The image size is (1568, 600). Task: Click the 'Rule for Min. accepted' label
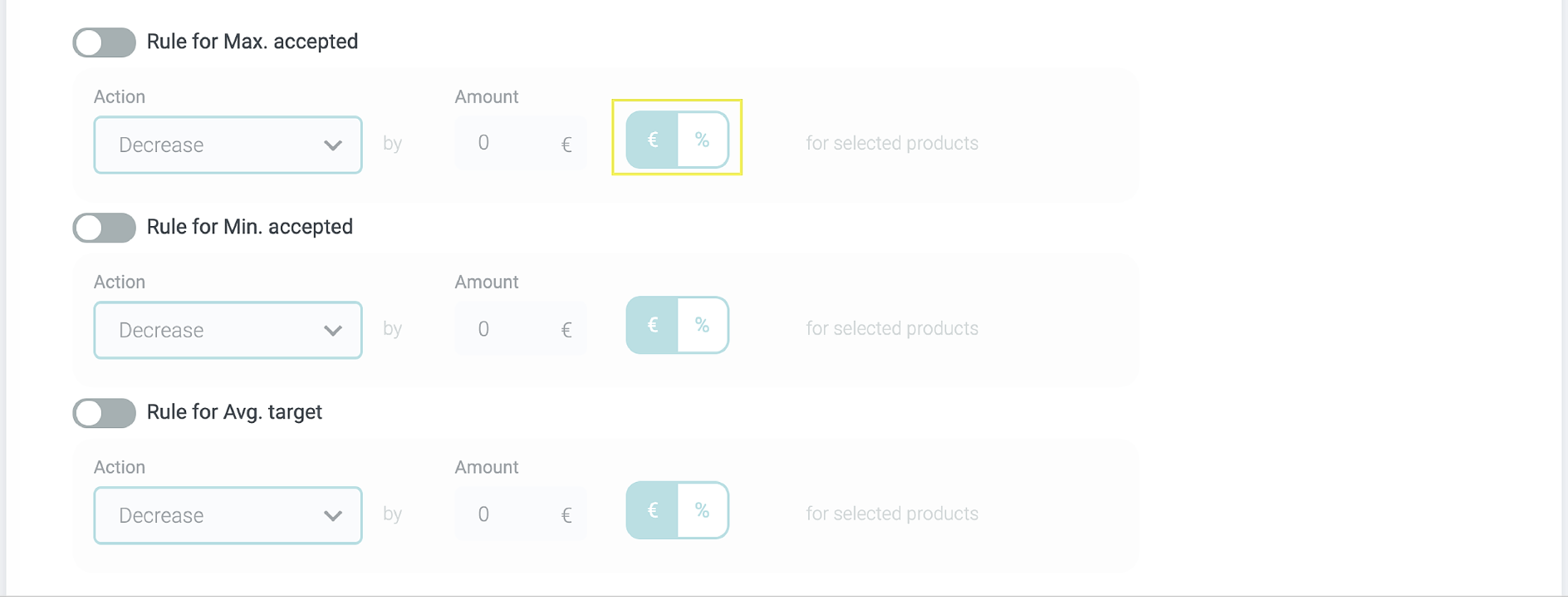[x=250, y=227]
